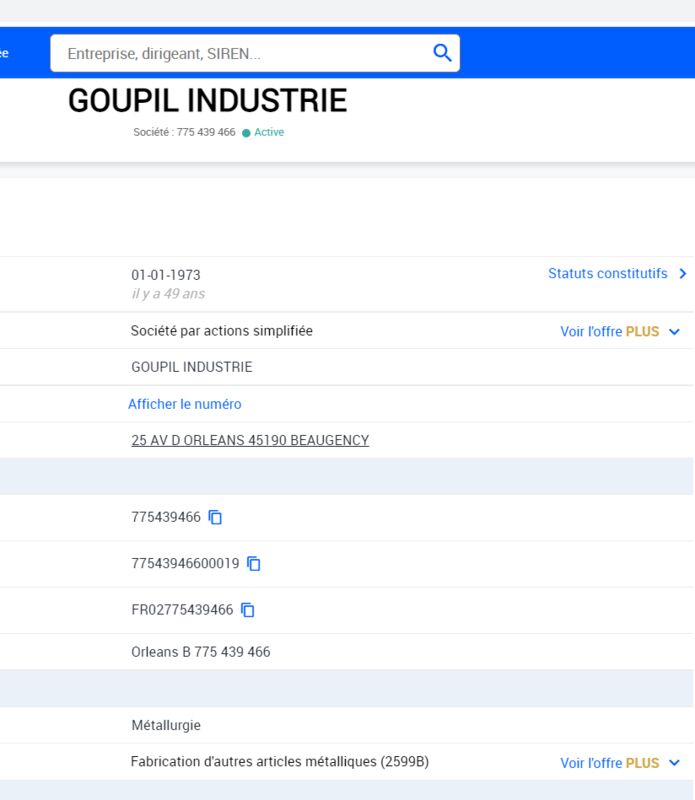Click the VAT value FR02775439466
The height and width of the screenshot is (800, 695).
click(182, 610)
